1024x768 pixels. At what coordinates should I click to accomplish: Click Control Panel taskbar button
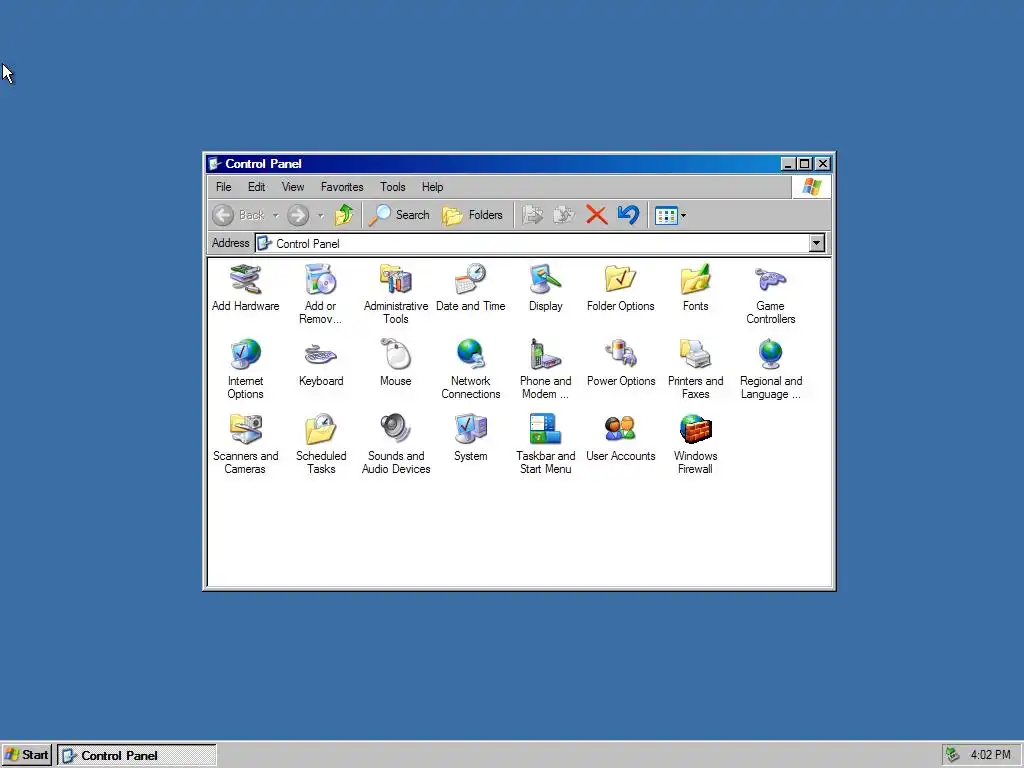pos(136,755)
